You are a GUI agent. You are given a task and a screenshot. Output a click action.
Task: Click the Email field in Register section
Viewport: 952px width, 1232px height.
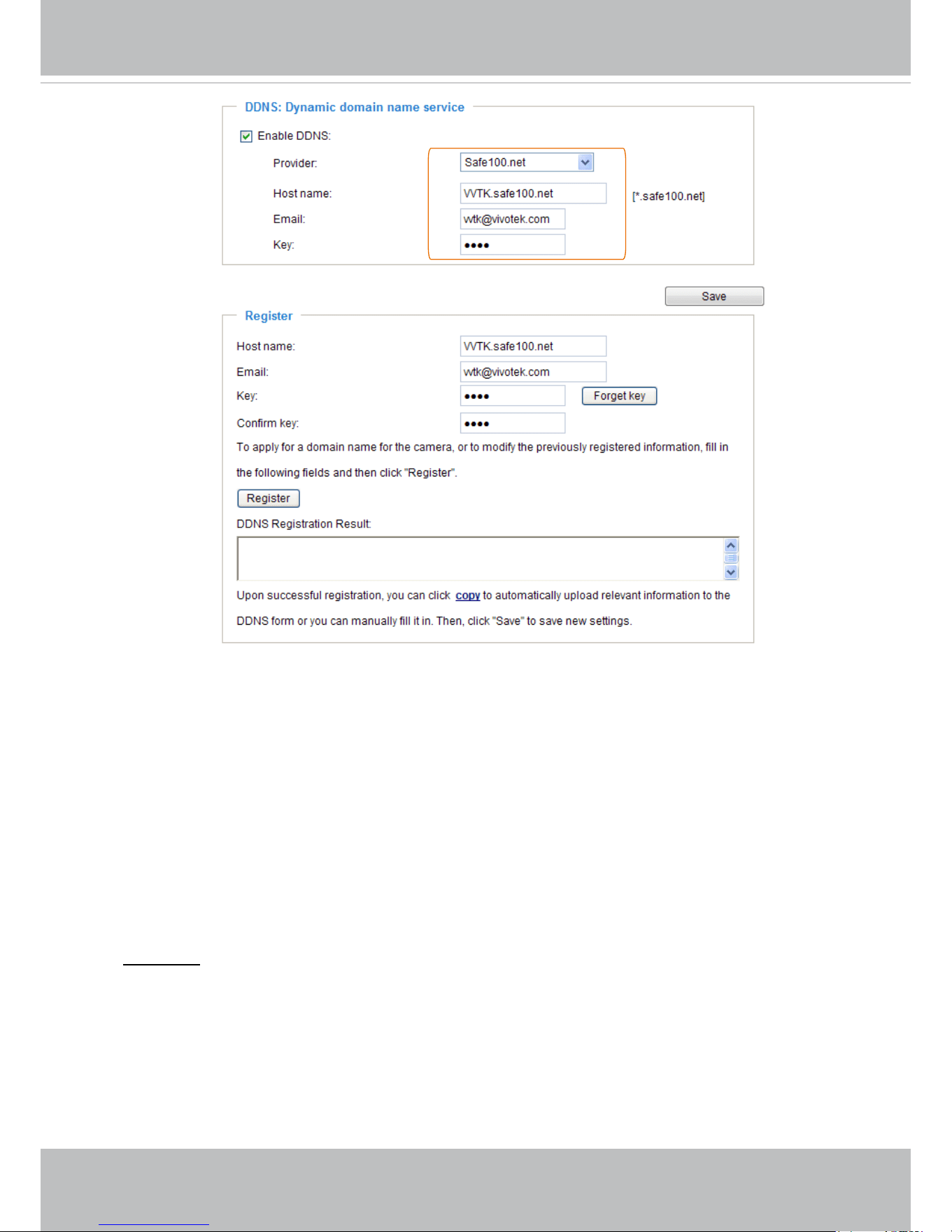pos(533,371)
